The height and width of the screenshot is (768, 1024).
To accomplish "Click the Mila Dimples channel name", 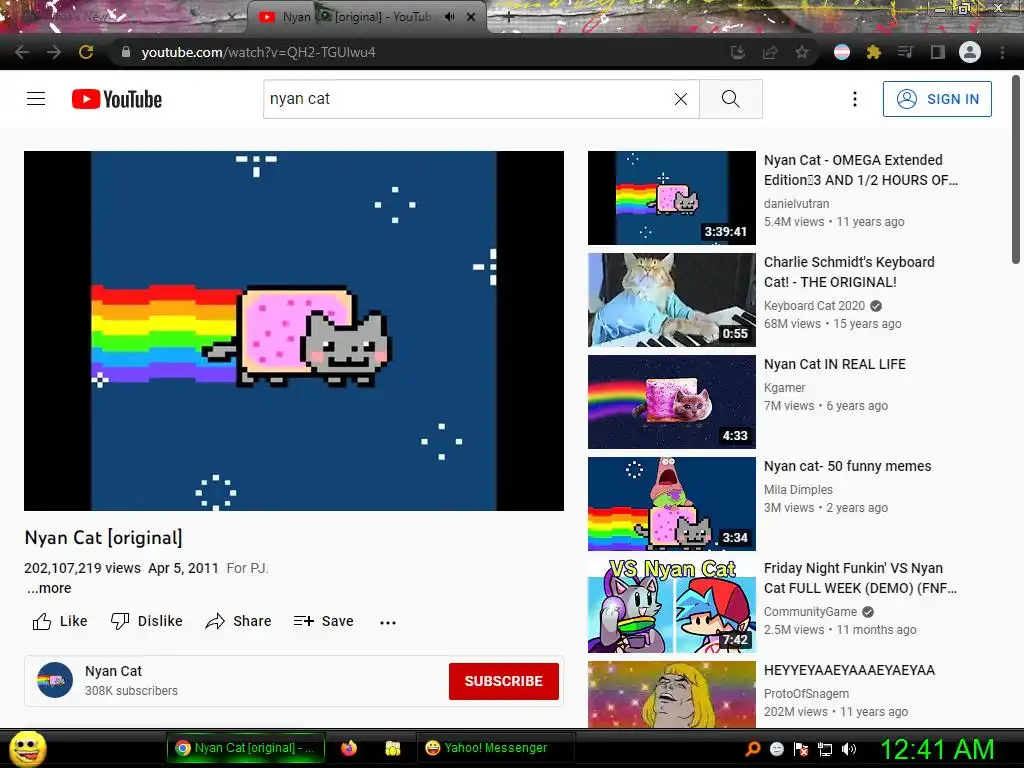I will click(798, 489).
